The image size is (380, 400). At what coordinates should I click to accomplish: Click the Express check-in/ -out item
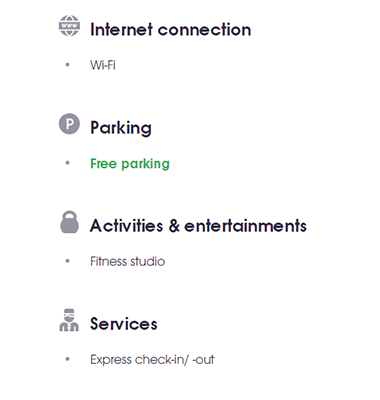(152, 360)
